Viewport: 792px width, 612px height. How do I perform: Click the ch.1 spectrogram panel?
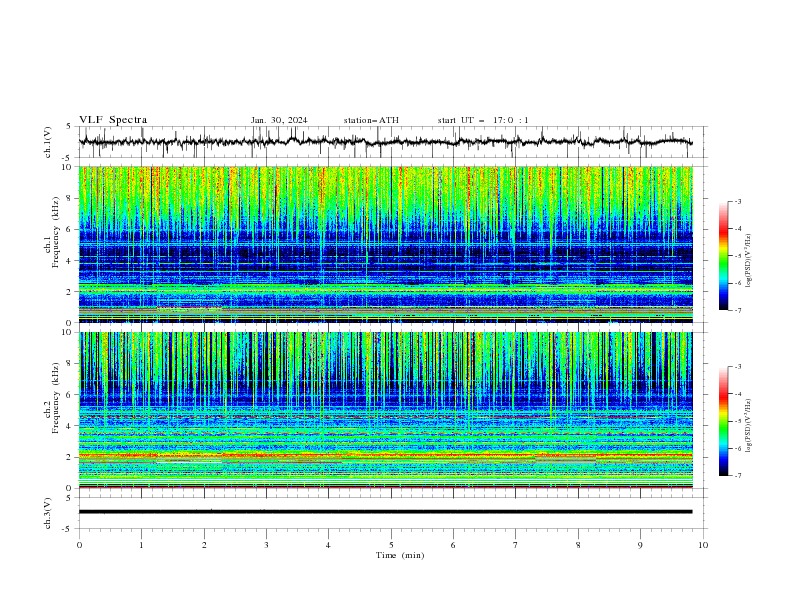385,244
